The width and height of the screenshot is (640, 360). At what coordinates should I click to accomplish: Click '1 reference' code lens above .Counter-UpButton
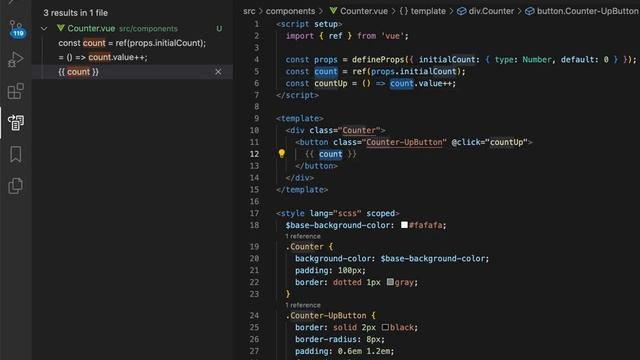pyautogui.click(x=303, y=305)
